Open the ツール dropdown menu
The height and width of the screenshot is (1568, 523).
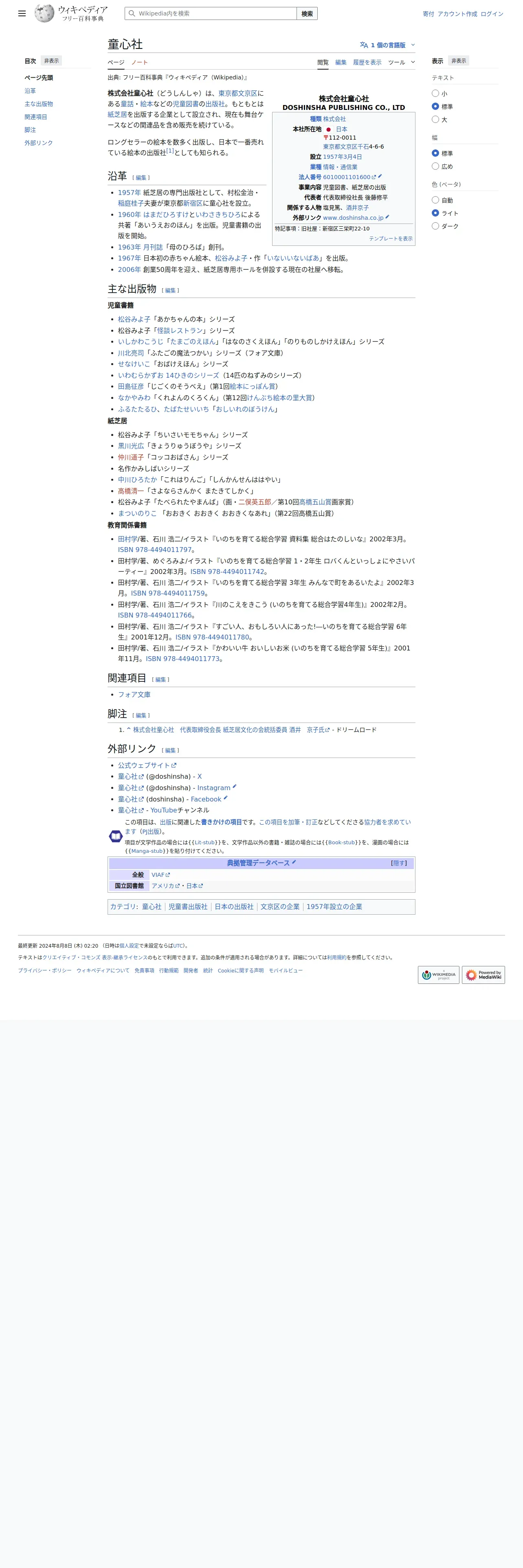(401, 62)
